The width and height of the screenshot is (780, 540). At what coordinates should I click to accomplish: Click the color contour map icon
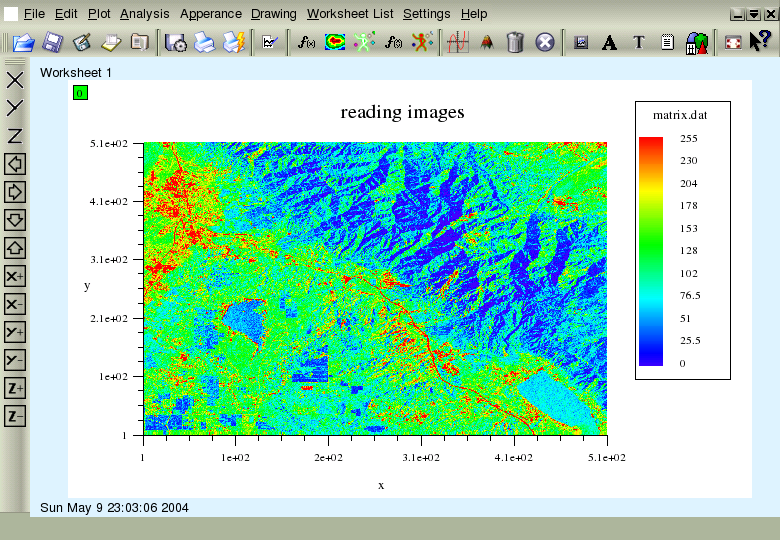tap(336, 43)
